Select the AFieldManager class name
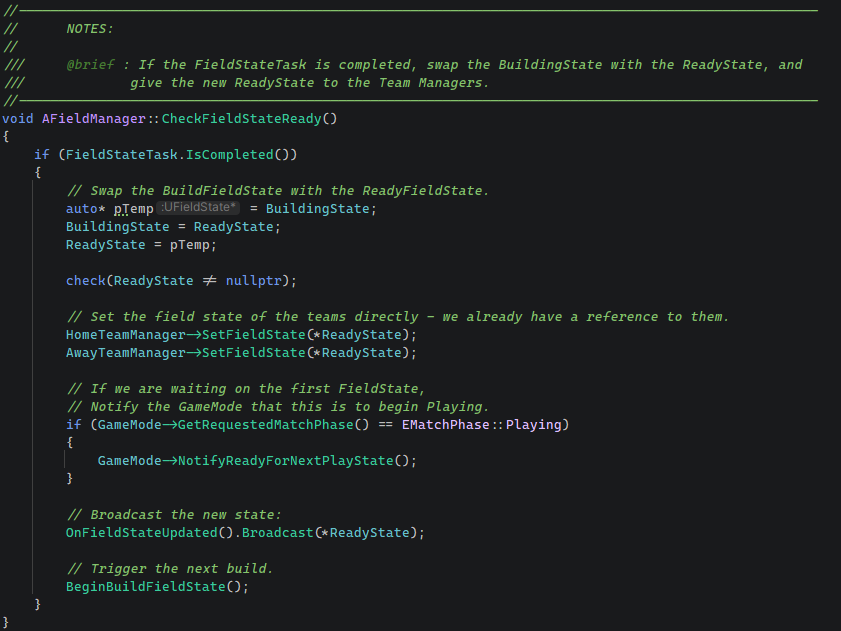Screen dimensions: 841x631 point(94,119)
